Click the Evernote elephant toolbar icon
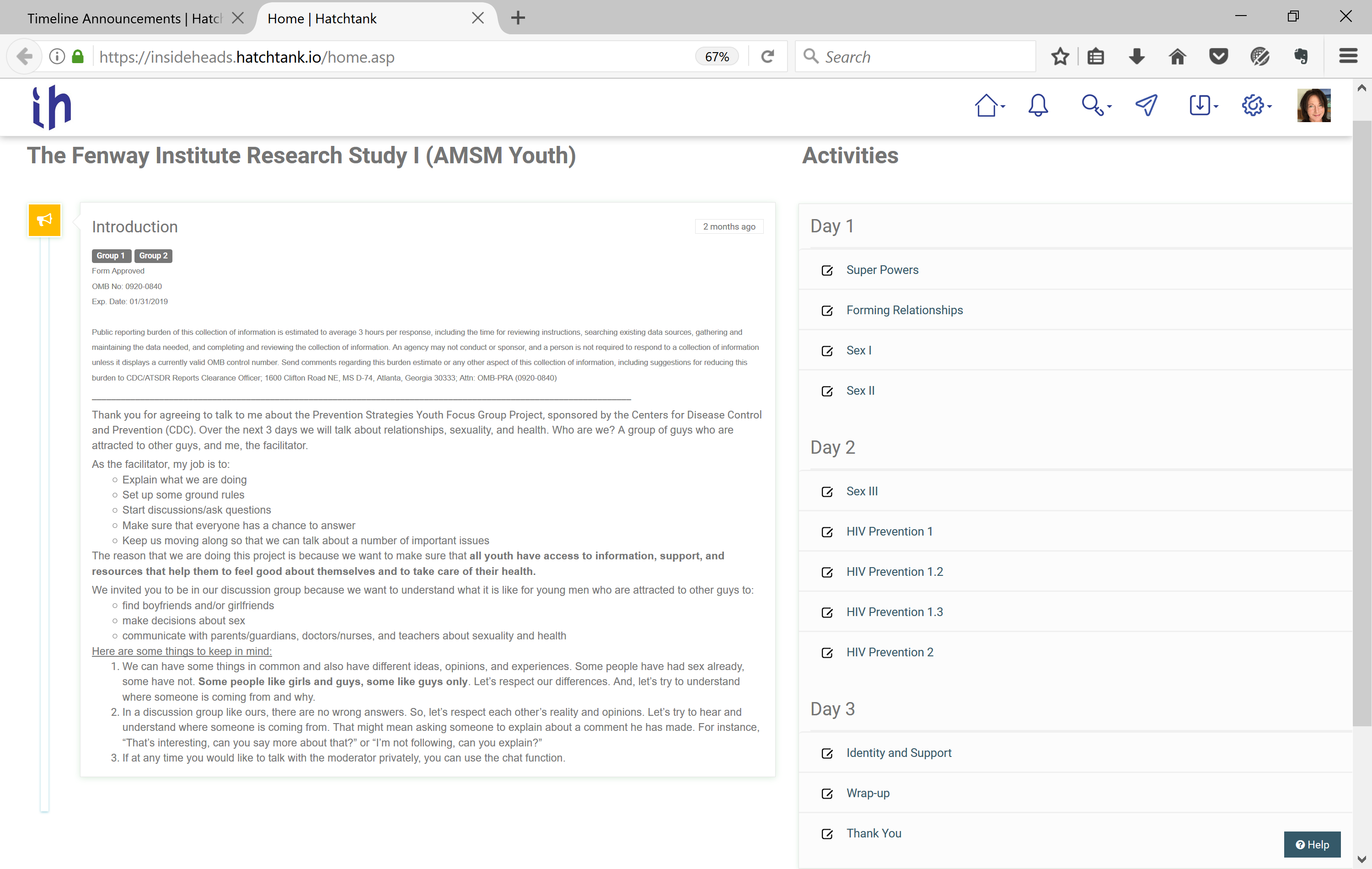This screenshot has width=1372, height=869. [1301, 56]
